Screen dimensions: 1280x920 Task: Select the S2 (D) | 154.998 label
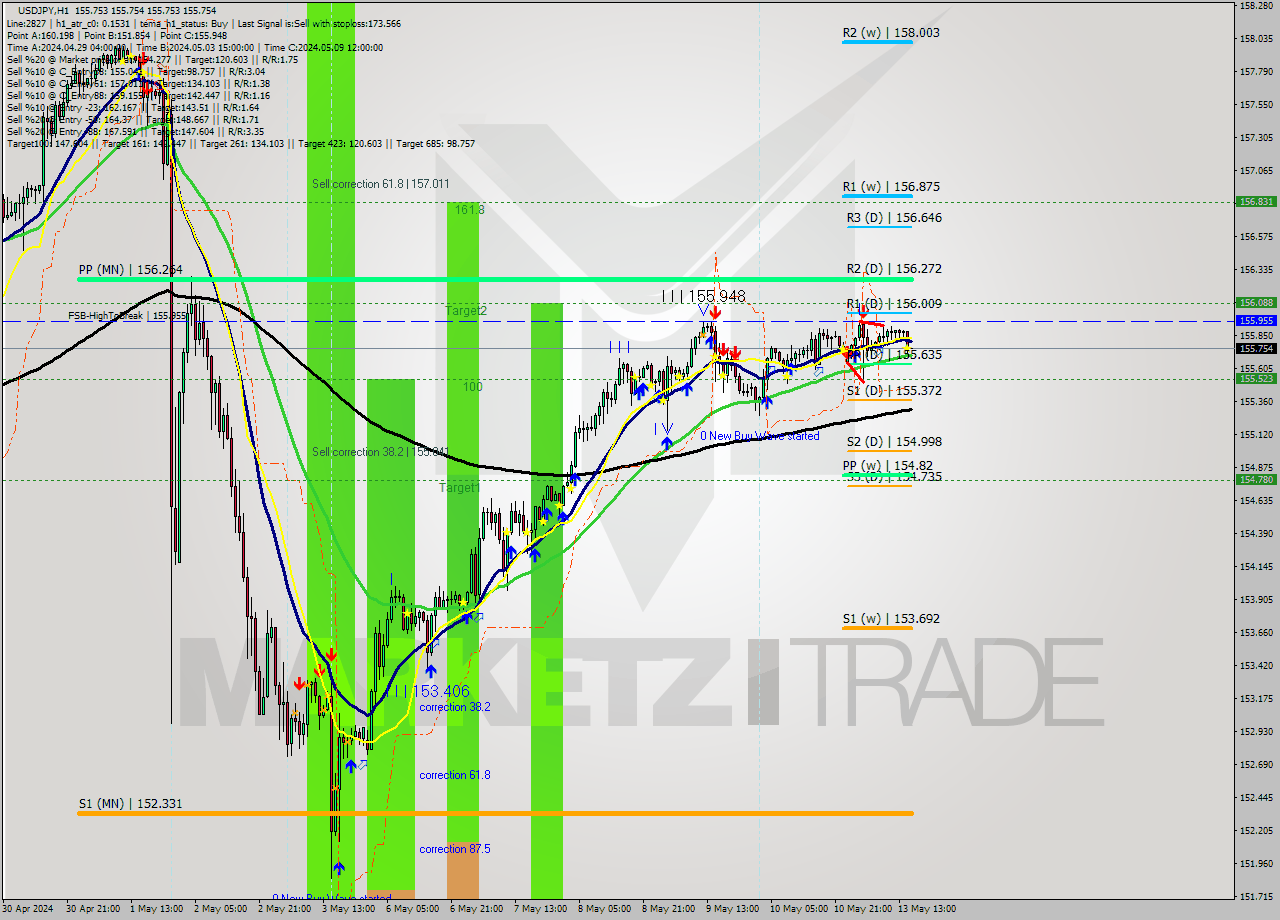point(894,442)
